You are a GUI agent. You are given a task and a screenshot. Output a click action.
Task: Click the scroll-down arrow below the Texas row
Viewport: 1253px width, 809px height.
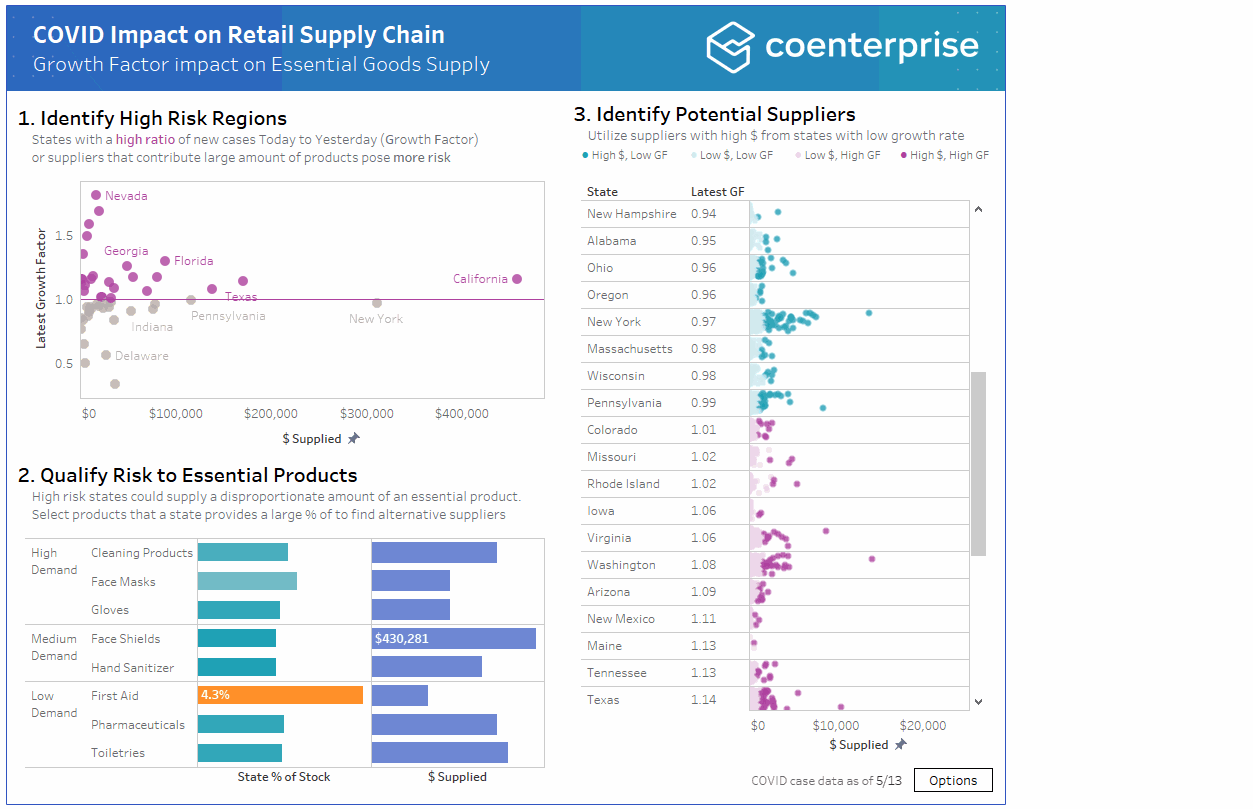click(x=978, y=702)
